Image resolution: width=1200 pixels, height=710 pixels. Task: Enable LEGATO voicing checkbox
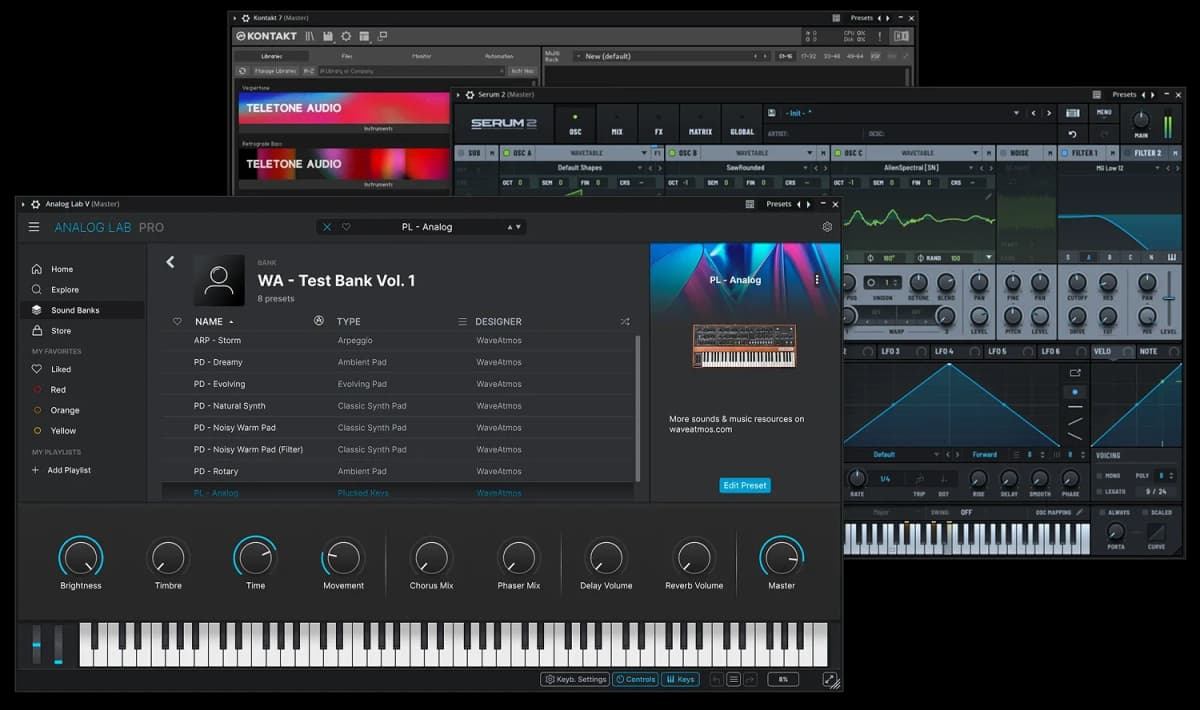(1098, 491)
